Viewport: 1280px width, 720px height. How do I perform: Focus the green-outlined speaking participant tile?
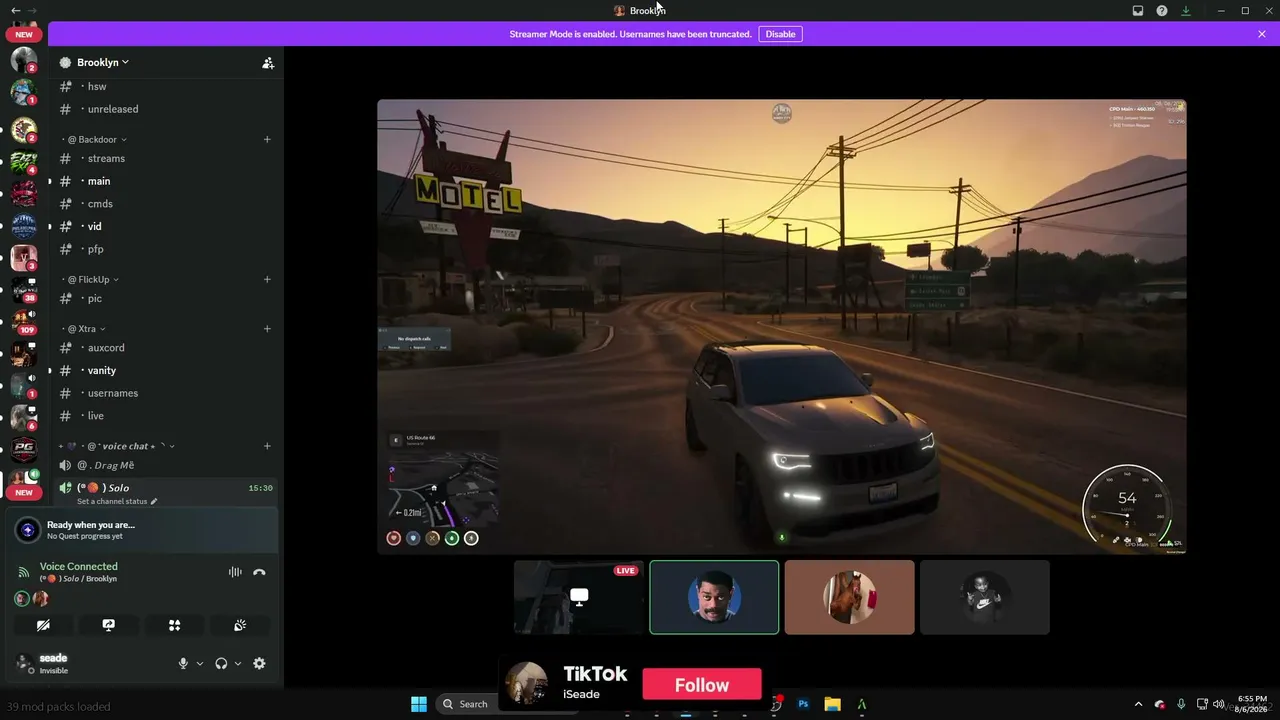point(714,597)
